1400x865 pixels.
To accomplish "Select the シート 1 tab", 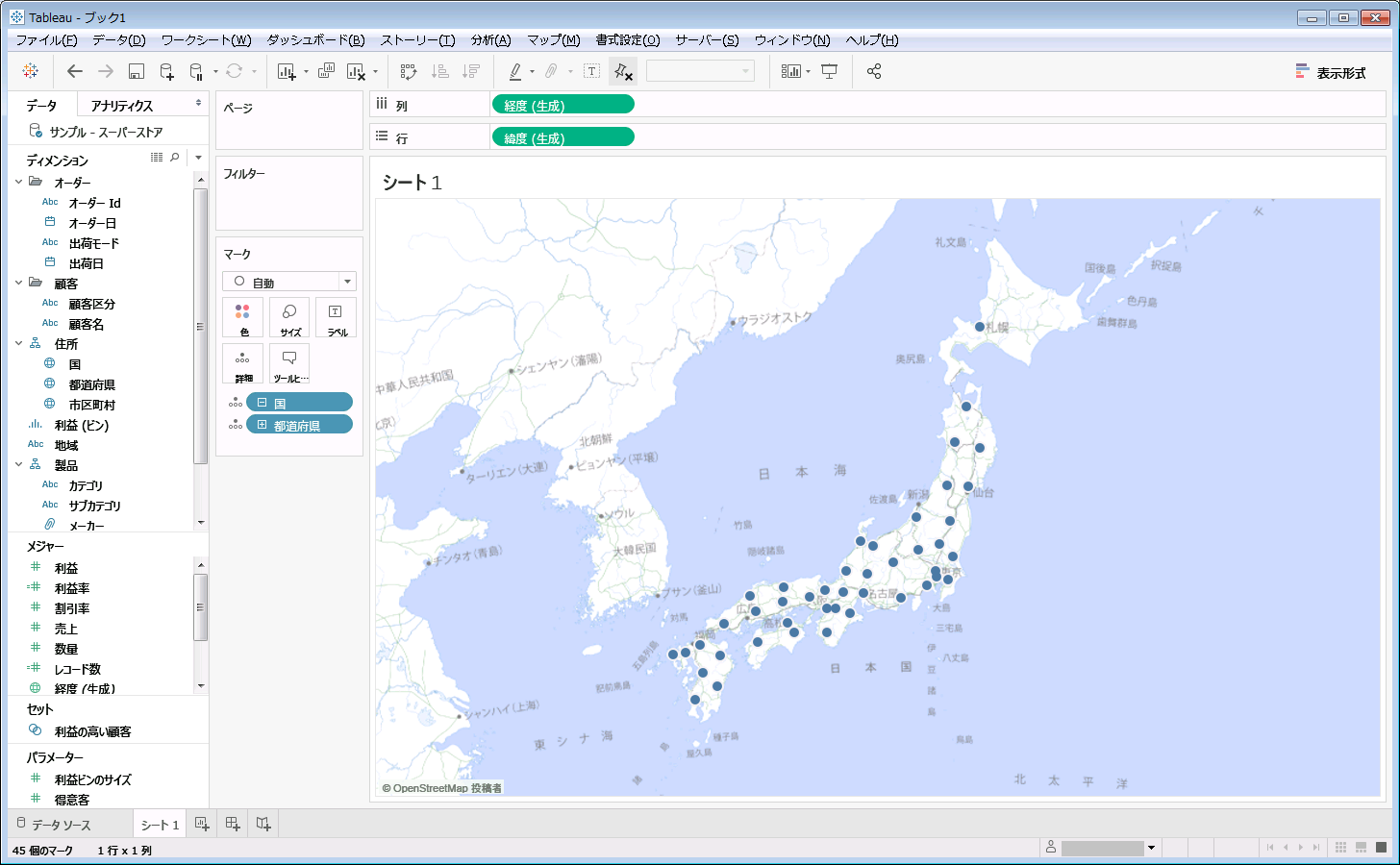I will click(x=160, y=825).
